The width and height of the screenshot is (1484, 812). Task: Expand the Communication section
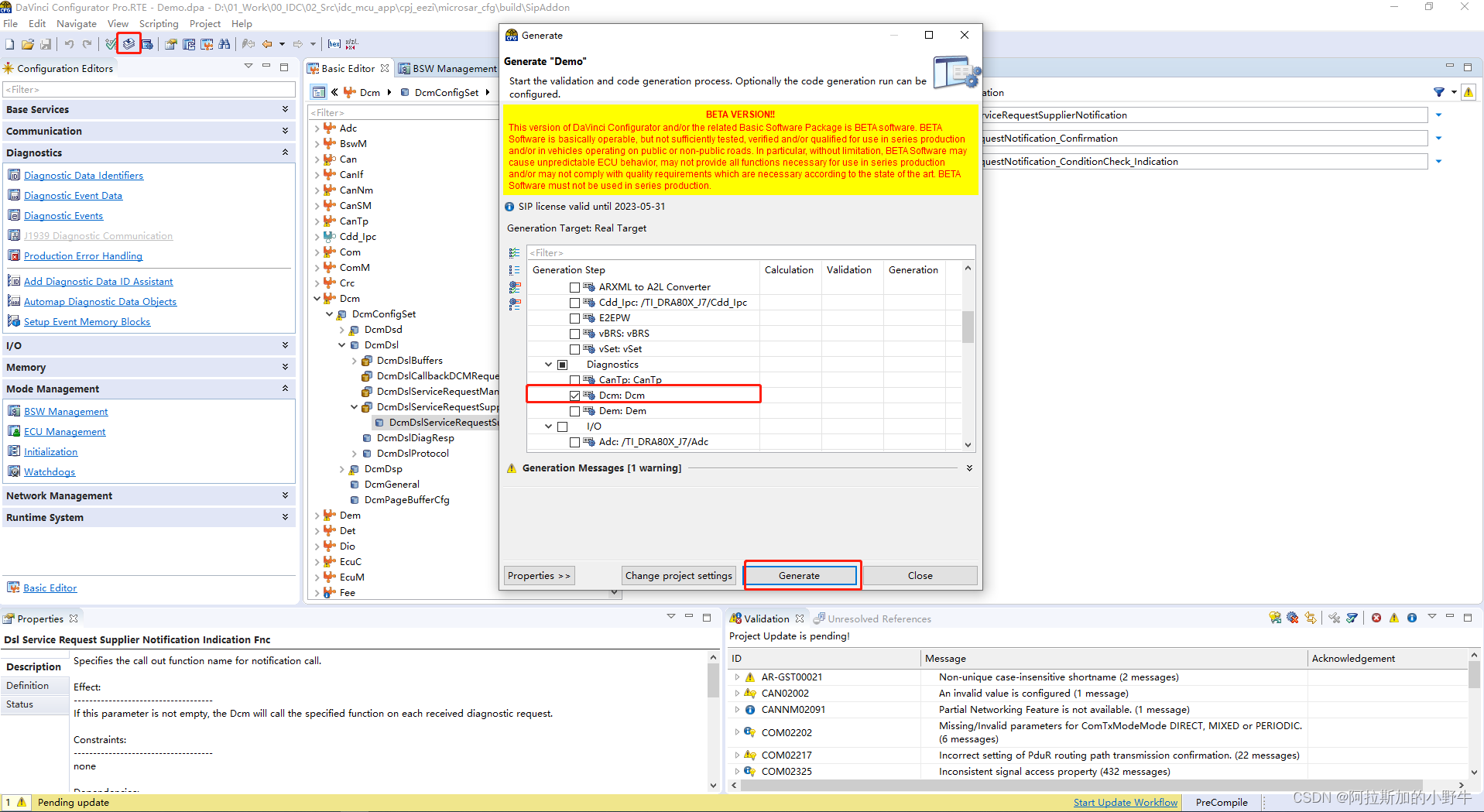coord(285,131)
